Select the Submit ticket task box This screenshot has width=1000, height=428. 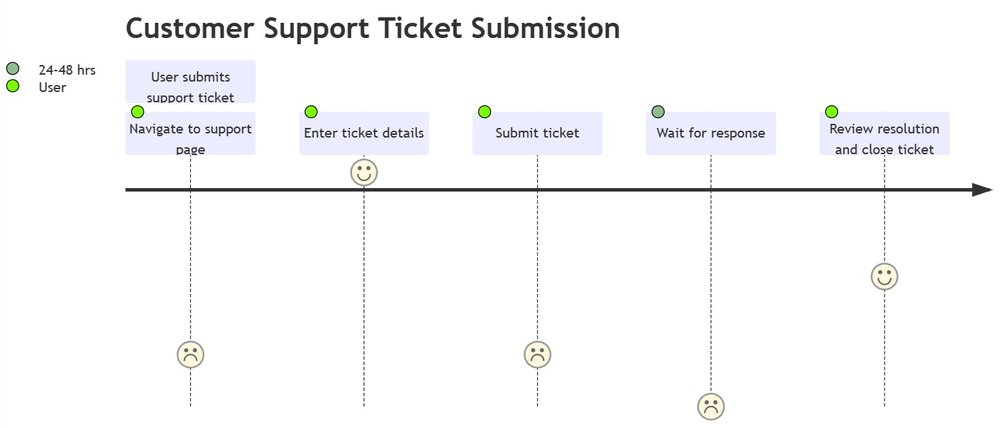pyautogui.click(x=538, y=133)
